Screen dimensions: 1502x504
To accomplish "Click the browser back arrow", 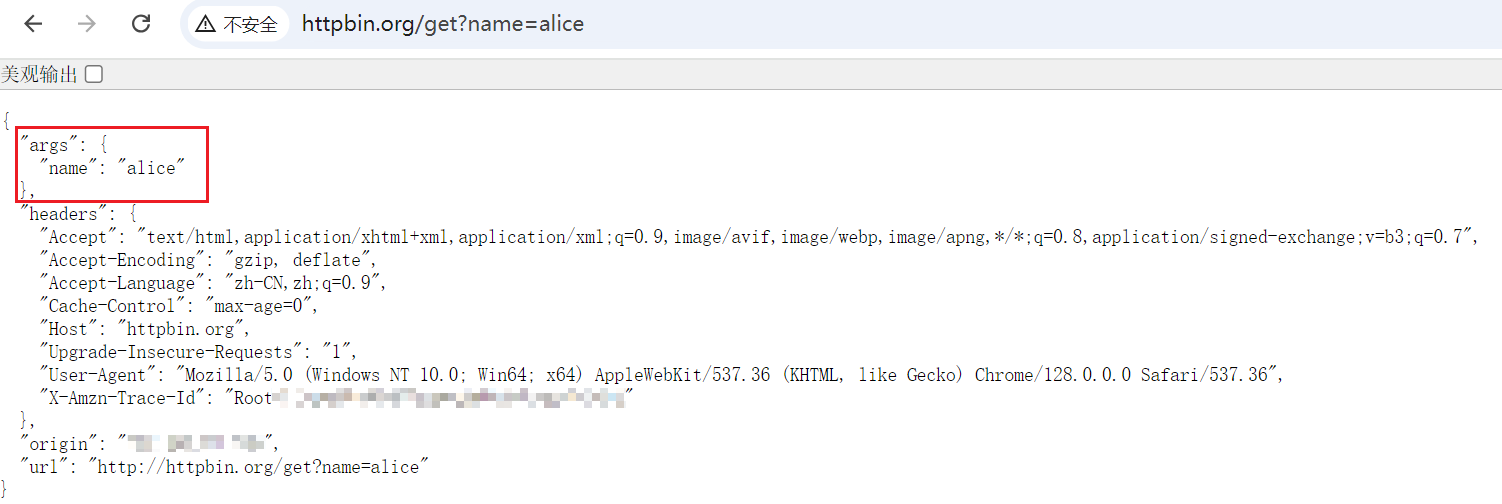I will click(33, 24).
